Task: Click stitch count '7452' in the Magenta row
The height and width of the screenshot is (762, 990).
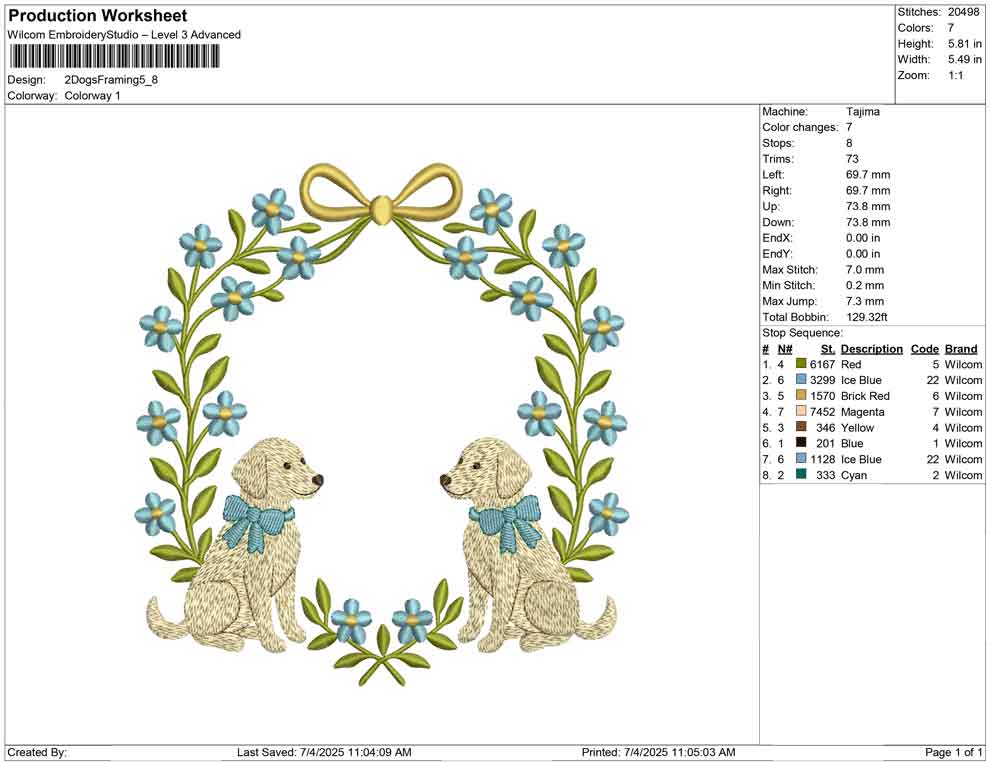Action: (x=823, y=412)
